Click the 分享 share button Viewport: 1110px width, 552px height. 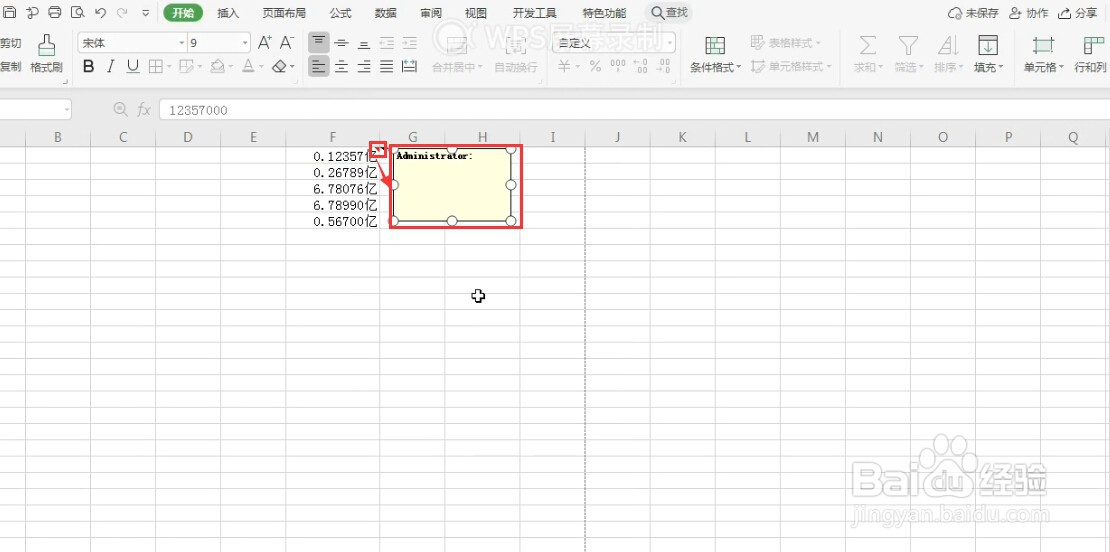coord(1077,13)
